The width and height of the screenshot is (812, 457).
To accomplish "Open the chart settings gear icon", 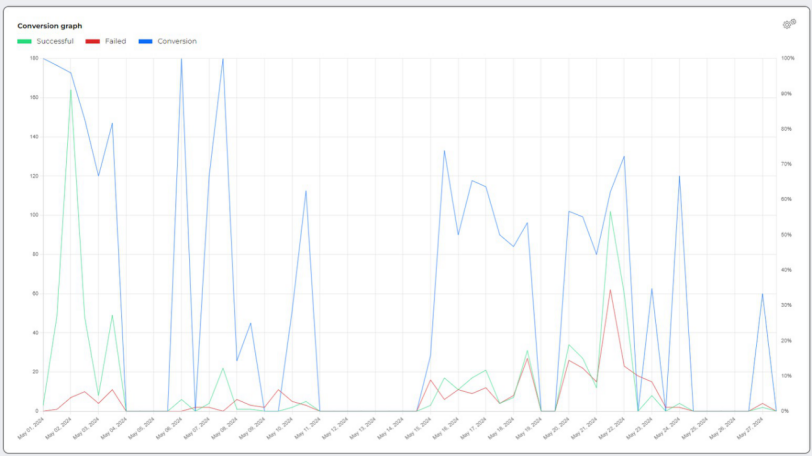I will 789,24.
